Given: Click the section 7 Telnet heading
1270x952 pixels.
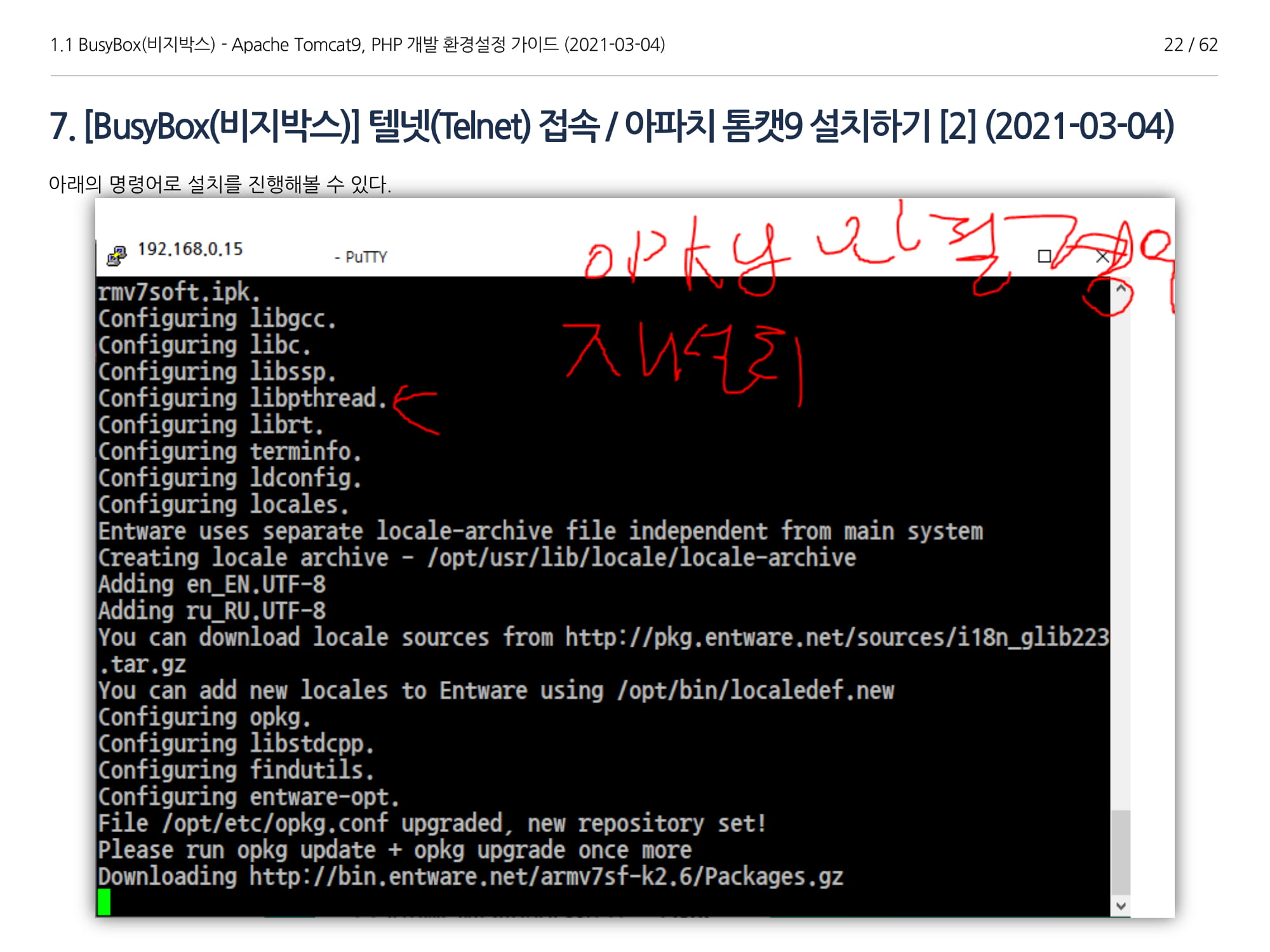Looking at the screenshot, I should pos(611,126).
